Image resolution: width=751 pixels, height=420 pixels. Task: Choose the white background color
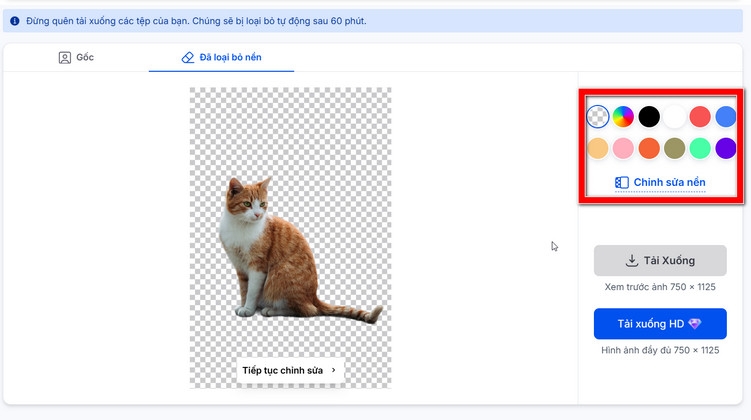click(x=674, y=116)
